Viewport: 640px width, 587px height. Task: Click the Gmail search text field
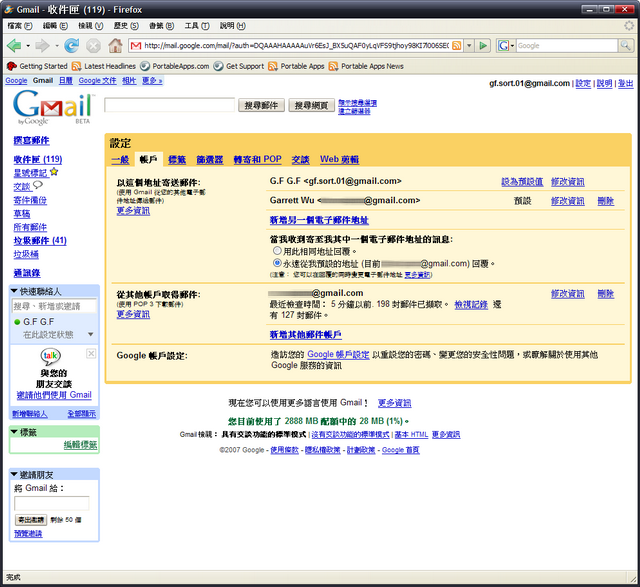pos(170,105)
